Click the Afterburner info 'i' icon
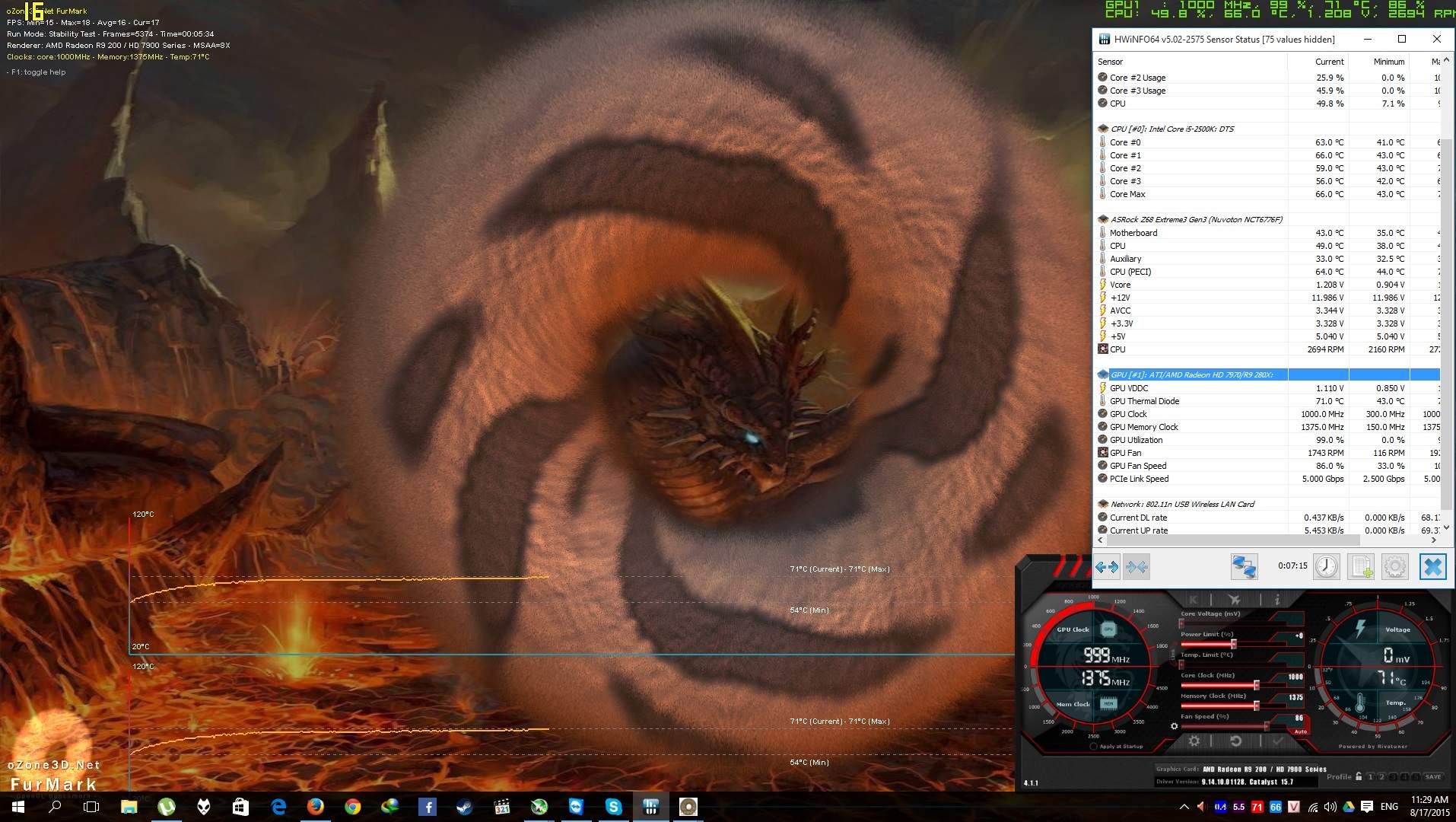 [x=1277, y=600]
